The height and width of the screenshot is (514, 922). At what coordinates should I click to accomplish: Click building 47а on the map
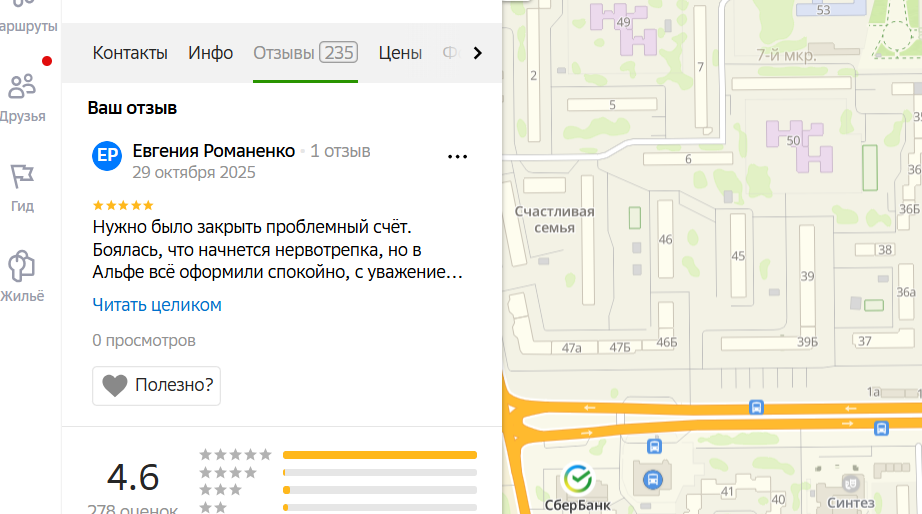pos(572,348)
